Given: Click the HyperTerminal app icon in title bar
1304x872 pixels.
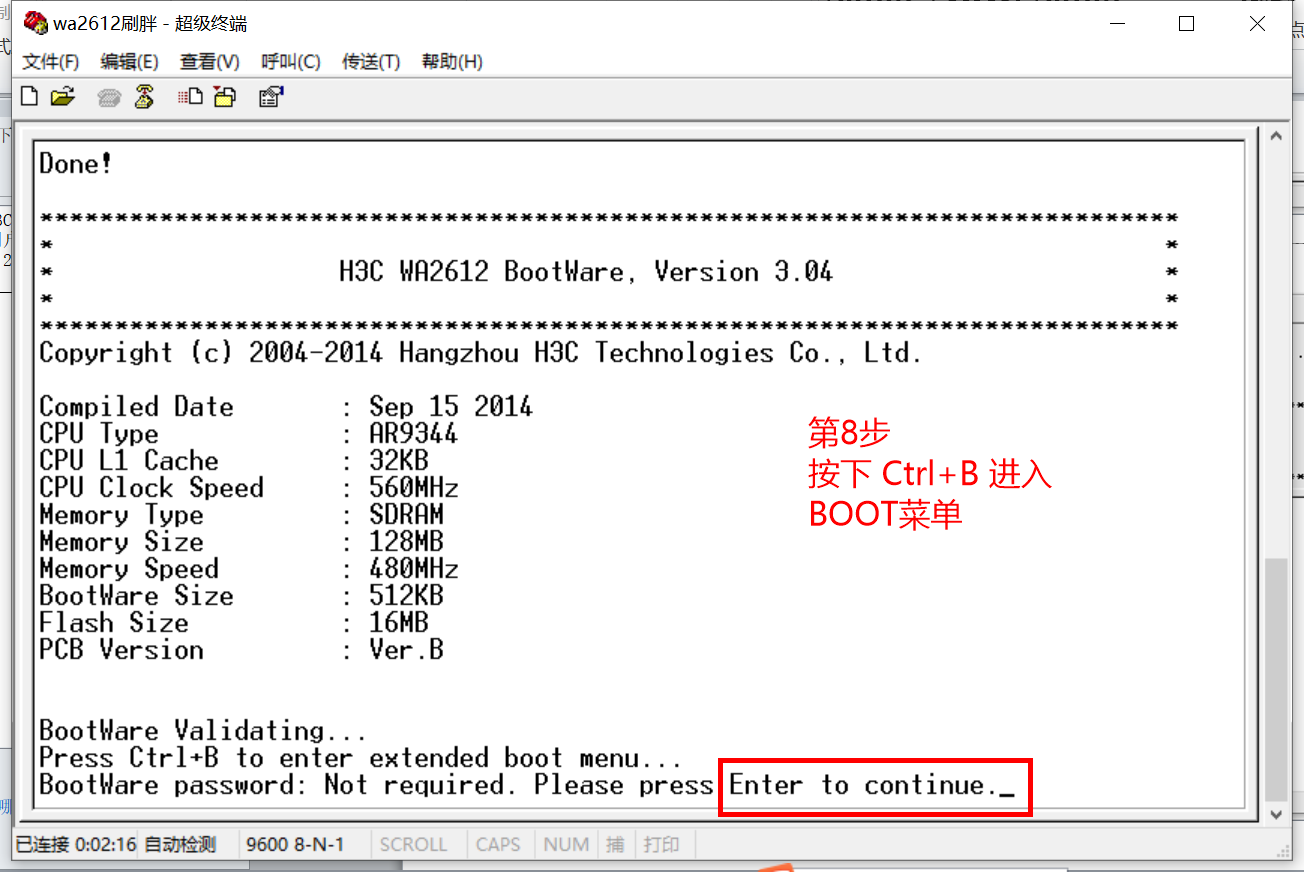Looking at the screenshot, I should [x=36, y=23].
